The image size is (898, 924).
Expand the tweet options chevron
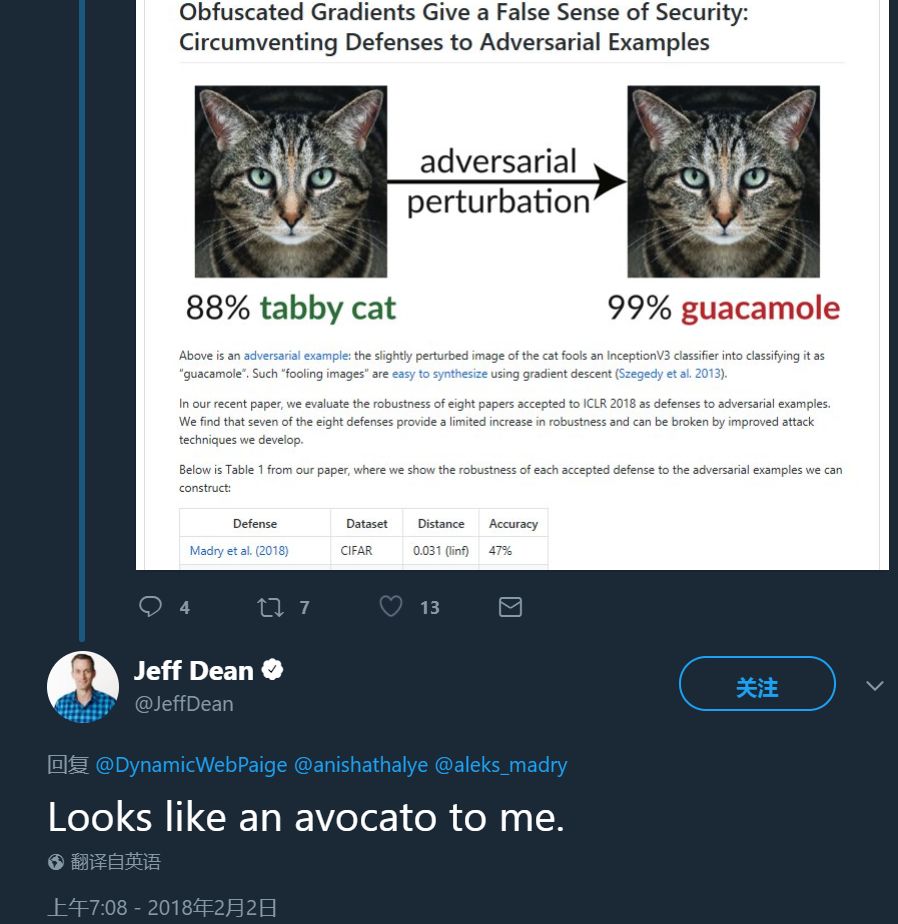pyautogui.click(x=875, y=686)
